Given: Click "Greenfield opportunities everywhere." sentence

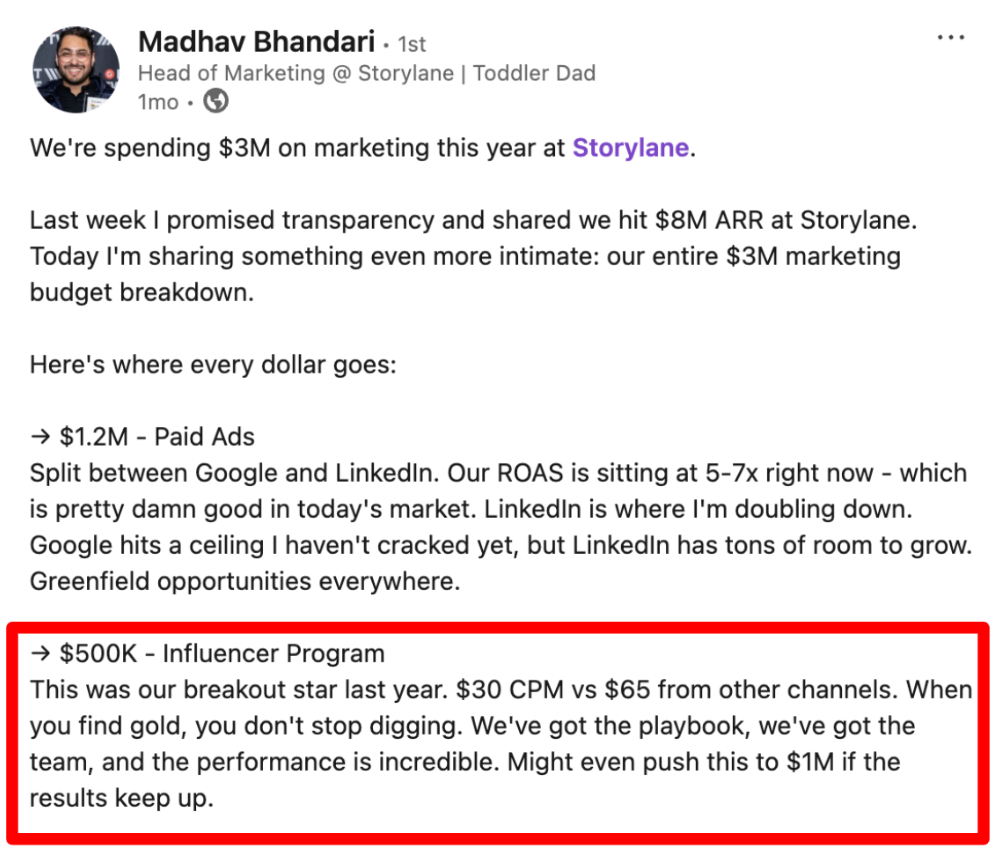Looking at the screenshot, I should tap(245, 581).
